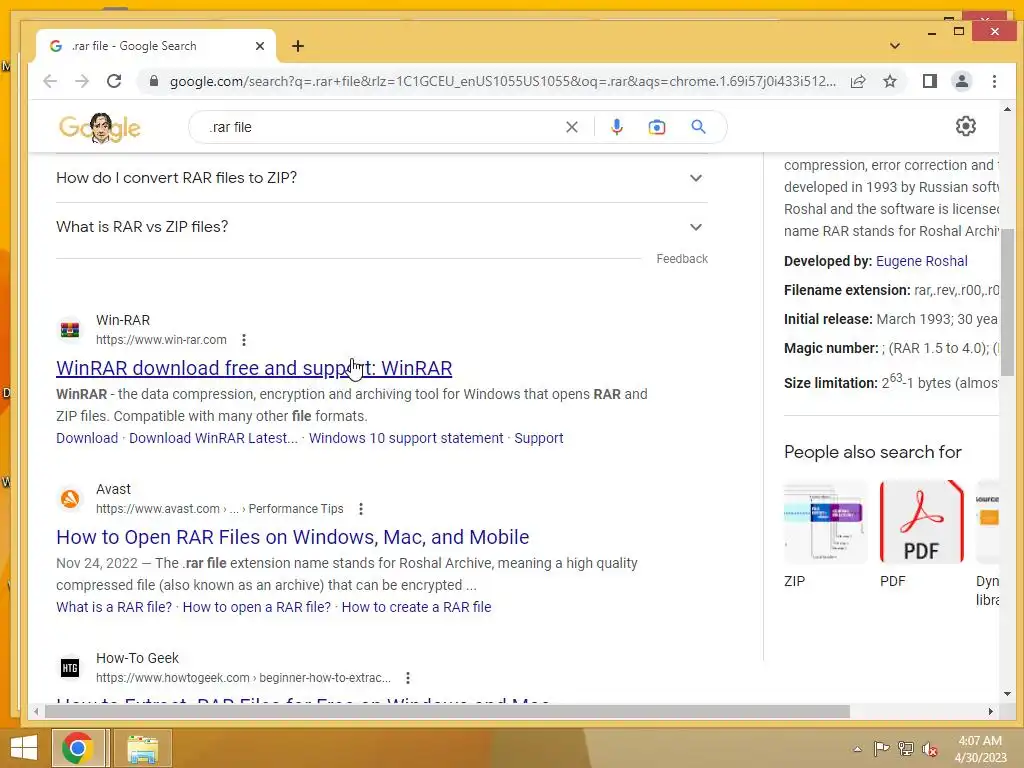
Task: Open the more options dots beside avast.com result
Action: pyautogui.click(x=360, y=509)
